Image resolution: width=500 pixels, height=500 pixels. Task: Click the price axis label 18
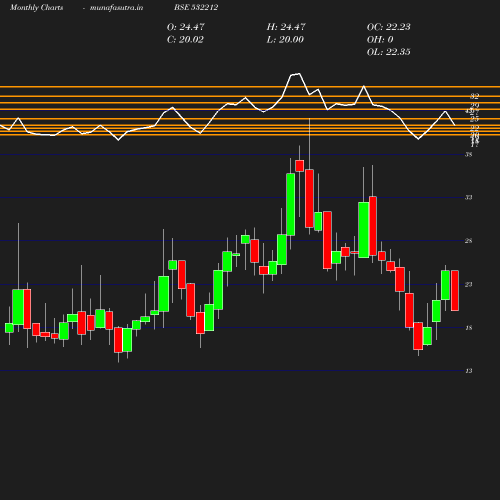click(469, 328)
